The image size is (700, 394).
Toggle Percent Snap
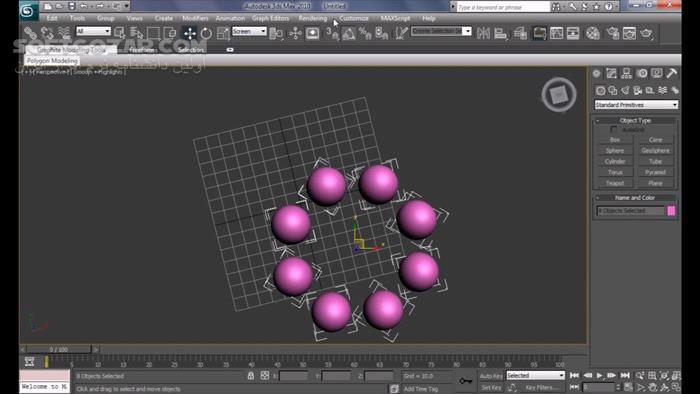(365, 33)
